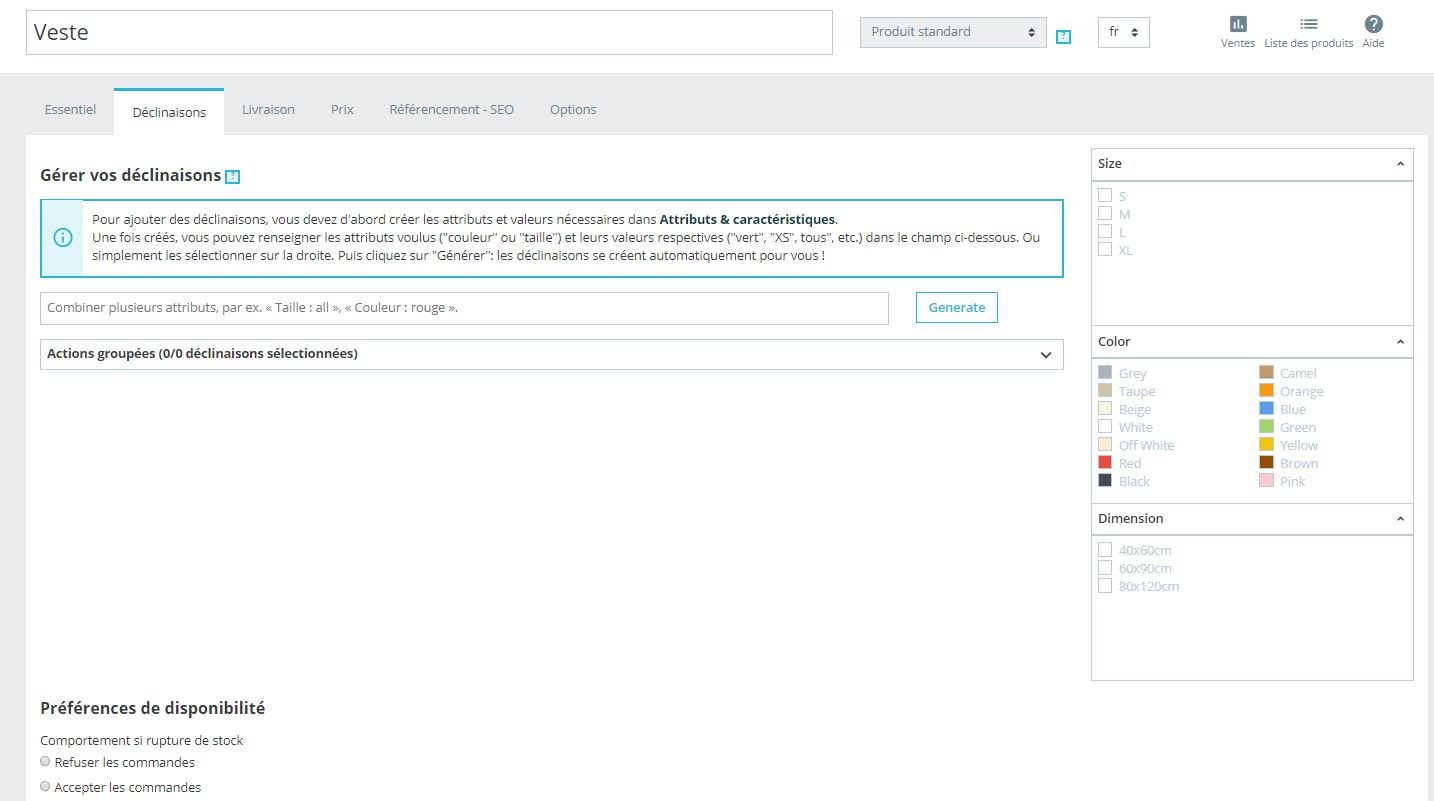1434x801 pixels.
Task: Collapse the Color attribute panel
Action: coord(1400,342)
